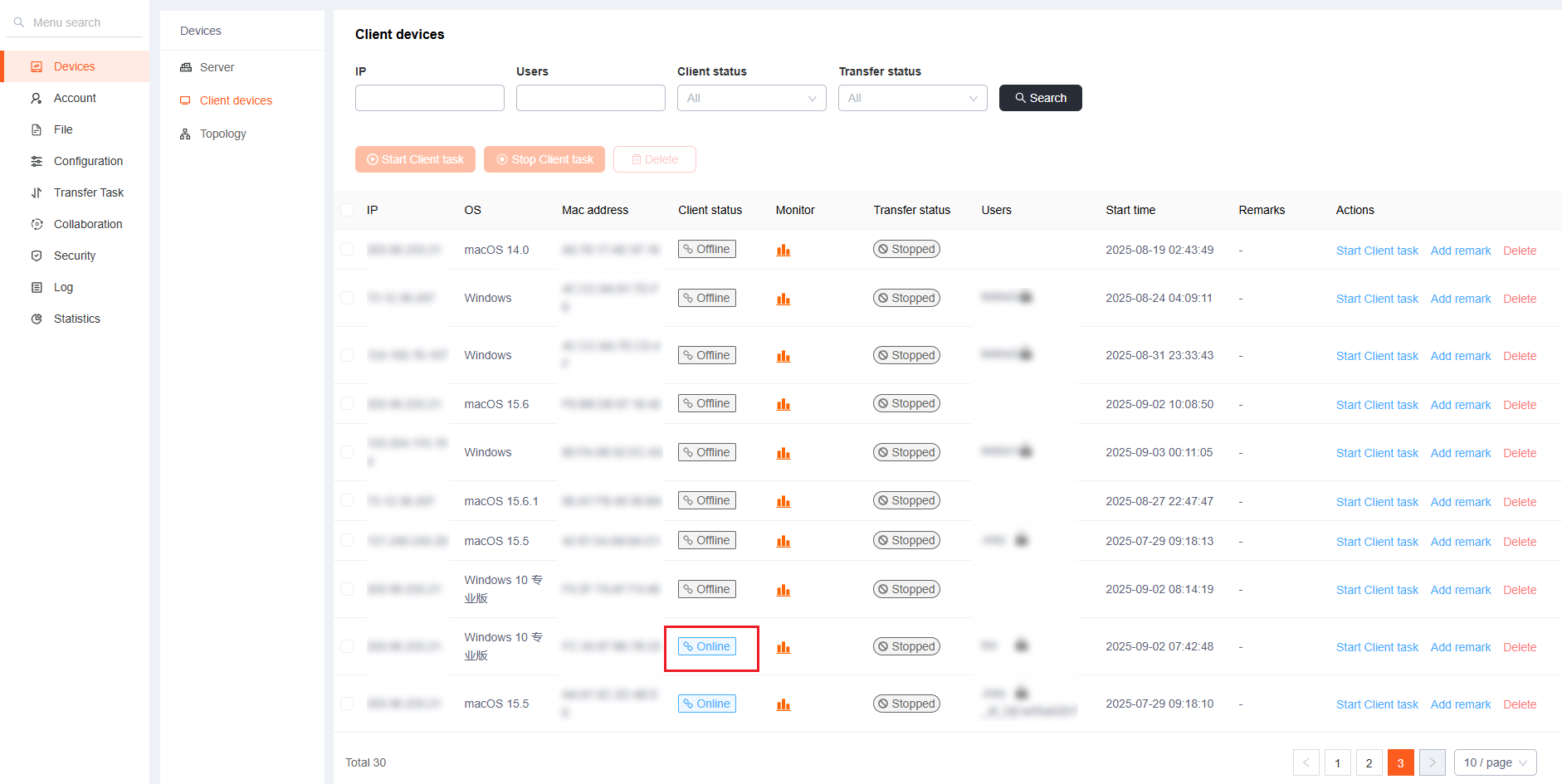This screenshot has height=784, width=1562.
Task: Click the Topology network icon
Action: [185, 134]
